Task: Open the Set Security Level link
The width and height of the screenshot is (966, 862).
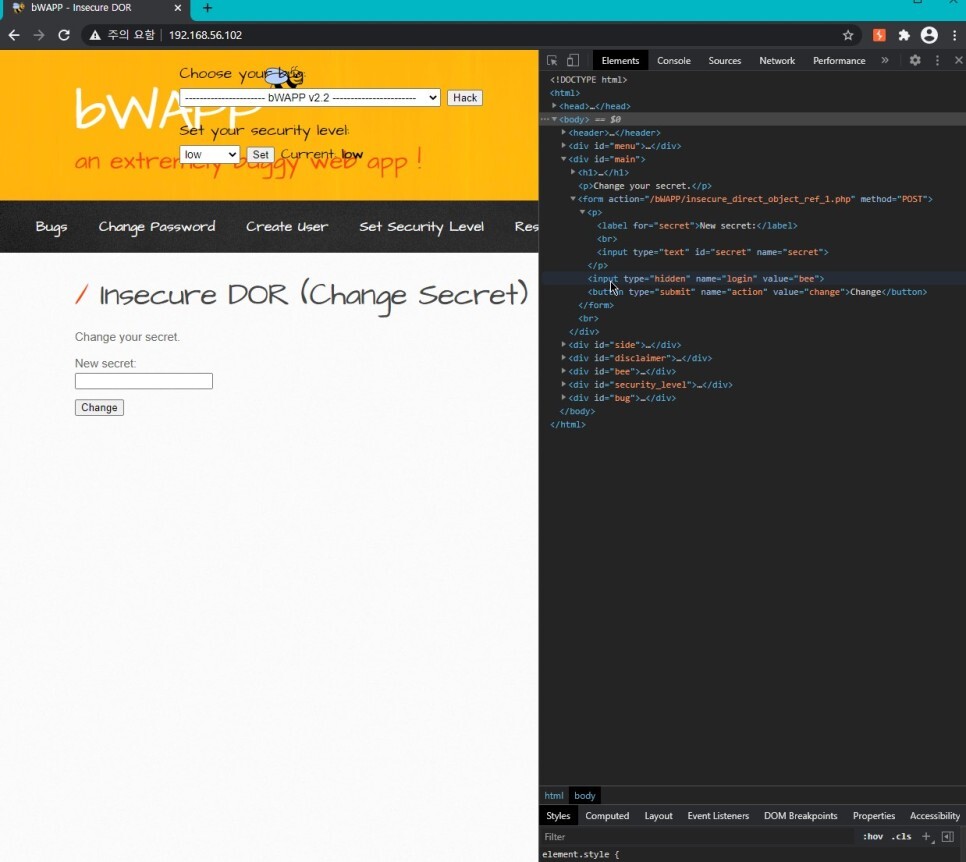Action: pos(421,227)
